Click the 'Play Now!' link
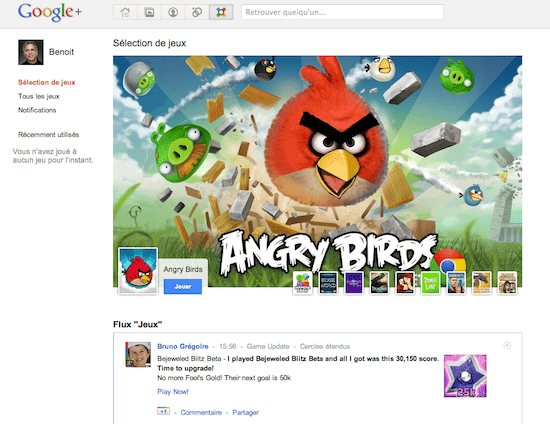550x424 pixels. click(173, 392)
